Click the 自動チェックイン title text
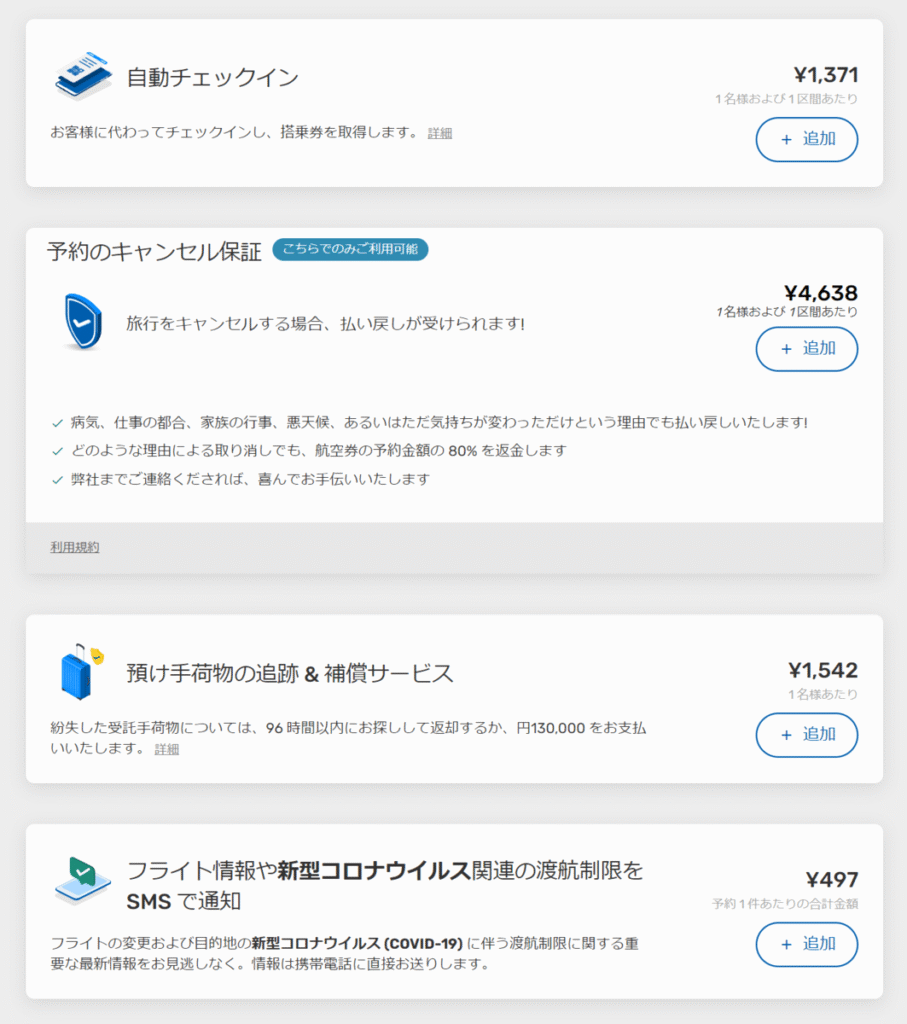Viewport: 907px width, 1024px height. point(212,77)
